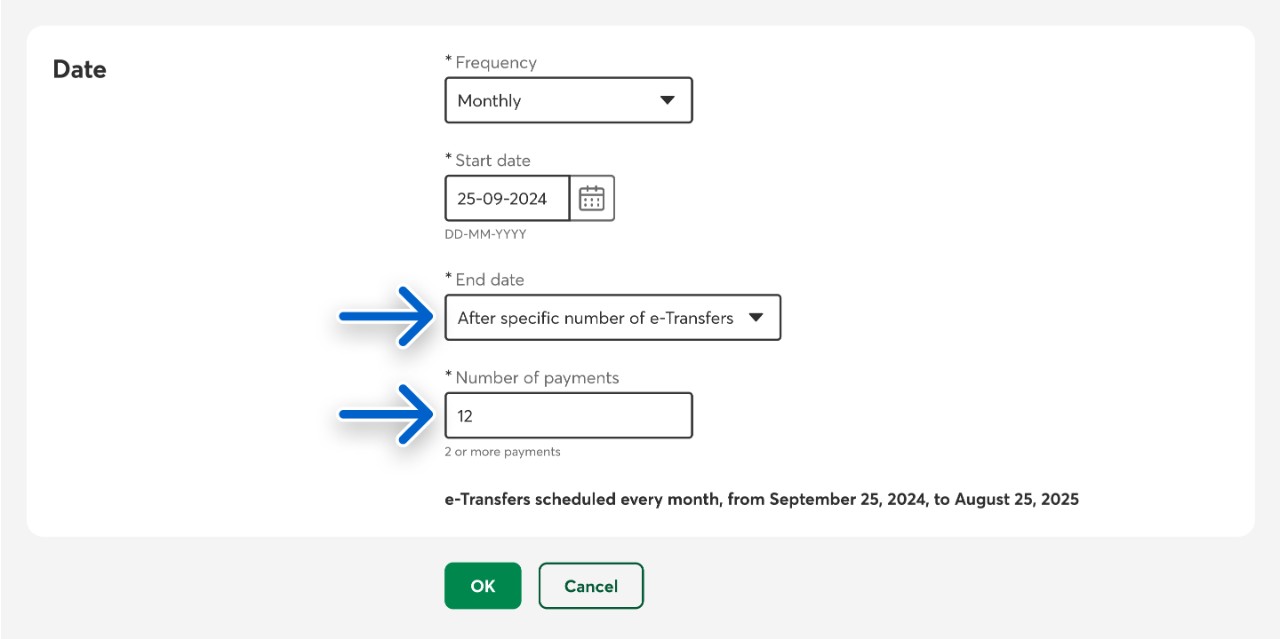
Task: Click the Number of payments field
Action: click(568, 415)
